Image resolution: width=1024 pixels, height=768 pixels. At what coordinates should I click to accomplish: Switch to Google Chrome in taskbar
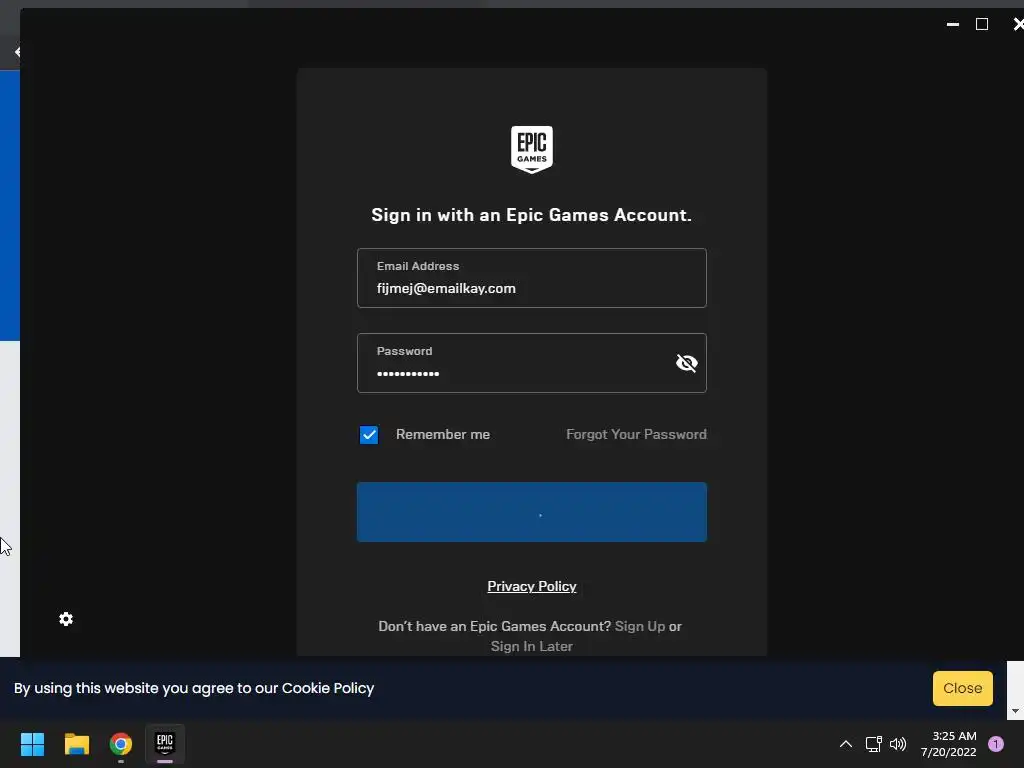pyautogui.click(x=121, y=744)
